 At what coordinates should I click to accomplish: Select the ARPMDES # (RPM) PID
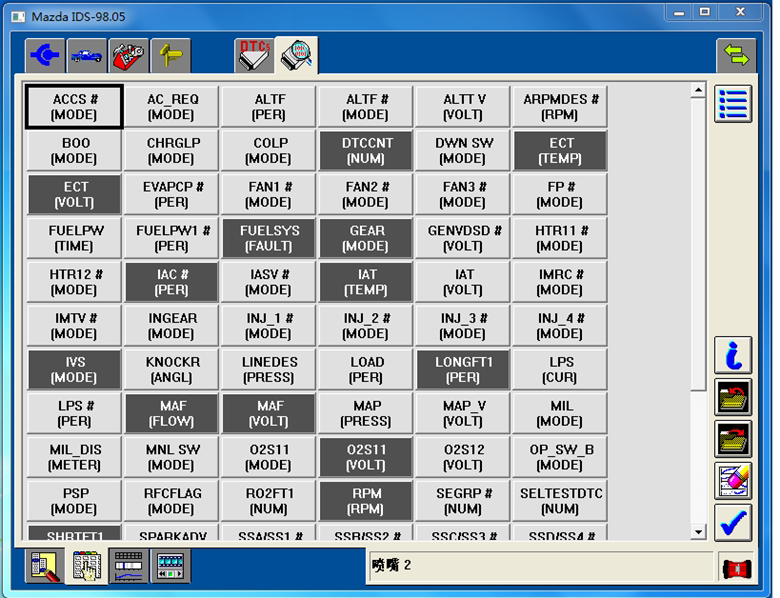tap(560, 107)
